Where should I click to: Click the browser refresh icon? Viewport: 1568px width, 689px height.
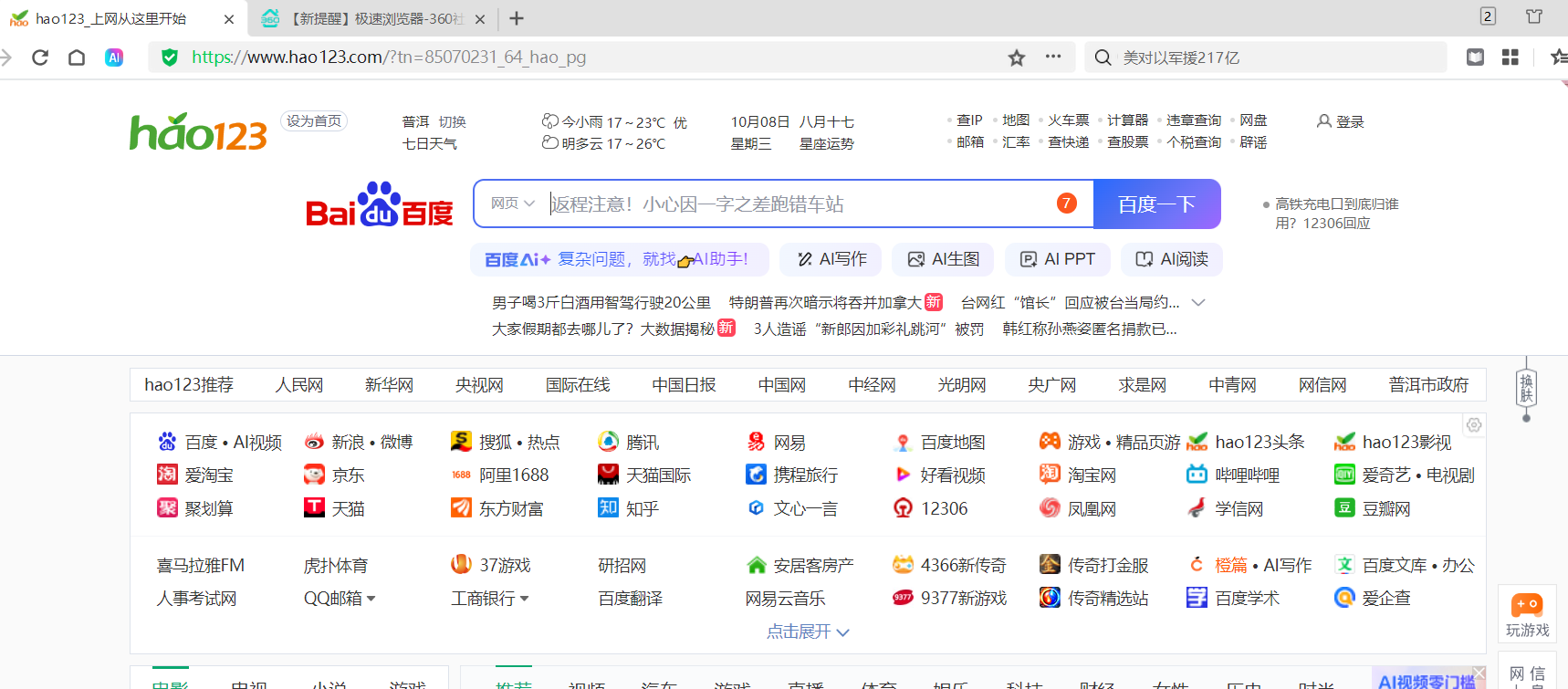[40, 57]
